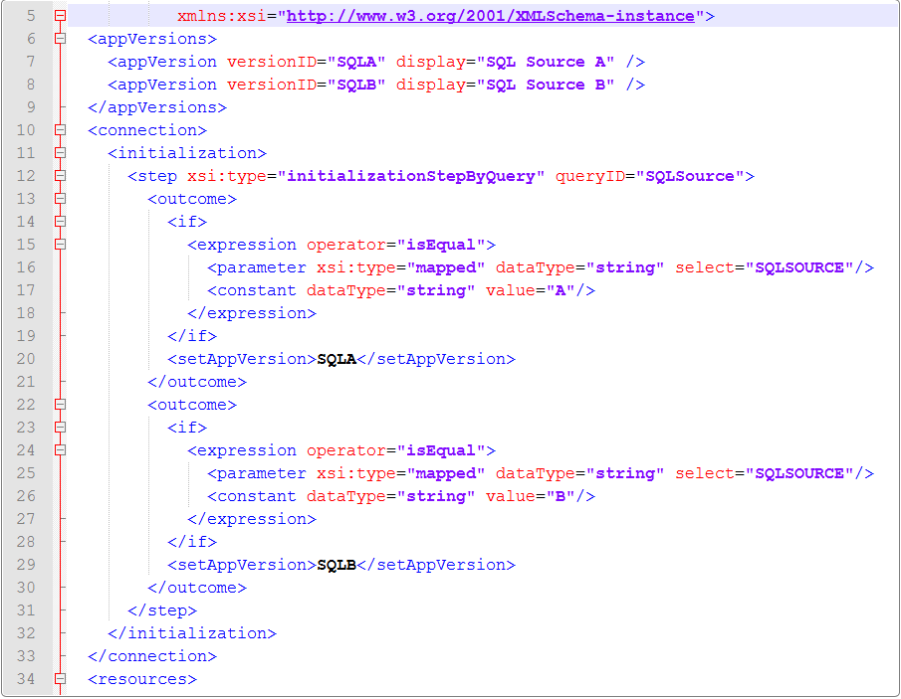Fold the step element on line 12
The image size is (901, 699).
[60, 176]
